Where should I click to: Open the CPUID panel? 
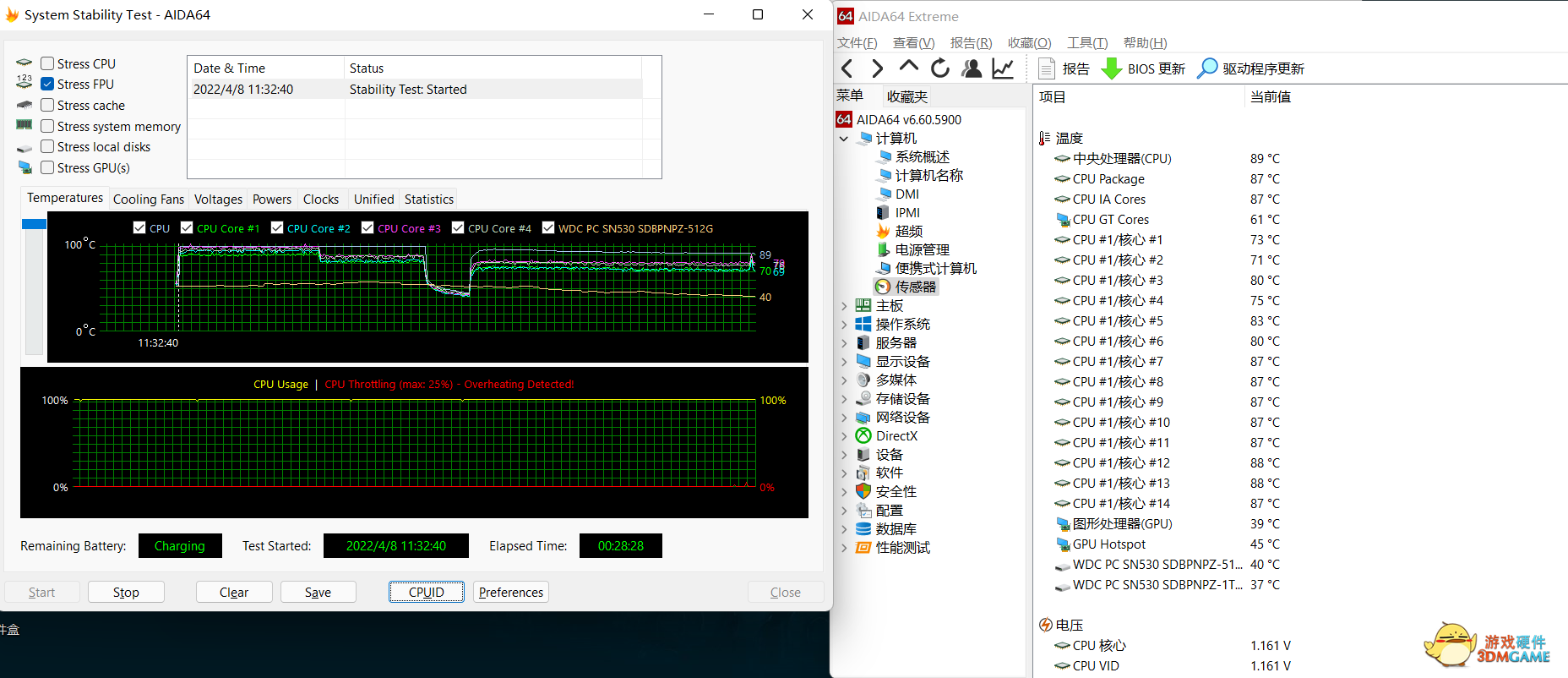427,592
